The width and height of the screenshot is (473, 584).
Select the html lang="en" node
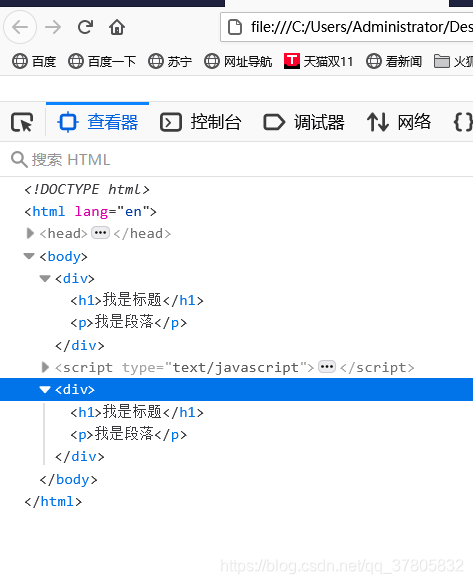[91, 212]
